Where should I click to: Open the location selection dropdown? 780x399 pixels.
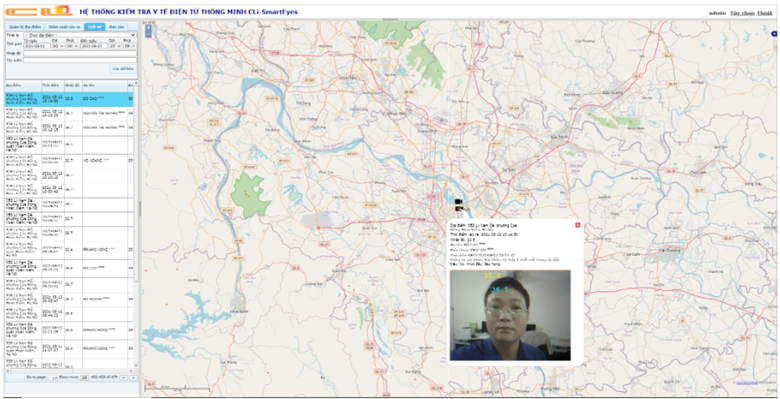(80, 35)
